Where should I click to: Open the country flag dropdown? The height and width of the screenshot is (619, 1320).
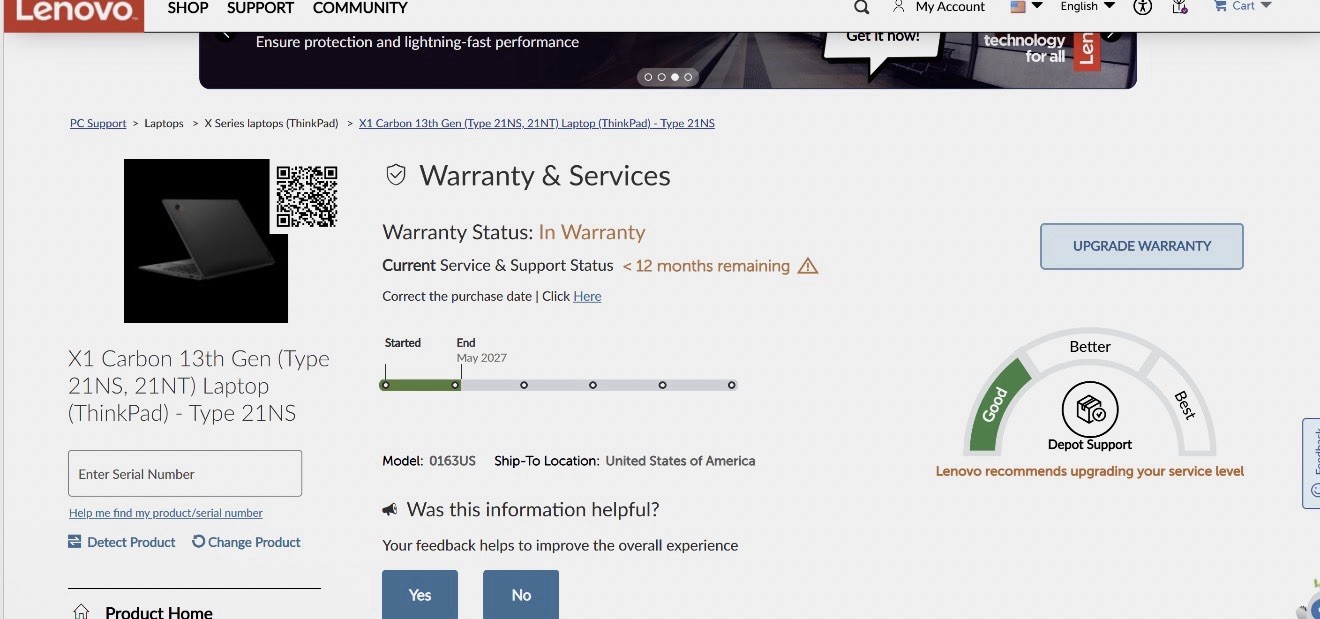point(1026,6)
